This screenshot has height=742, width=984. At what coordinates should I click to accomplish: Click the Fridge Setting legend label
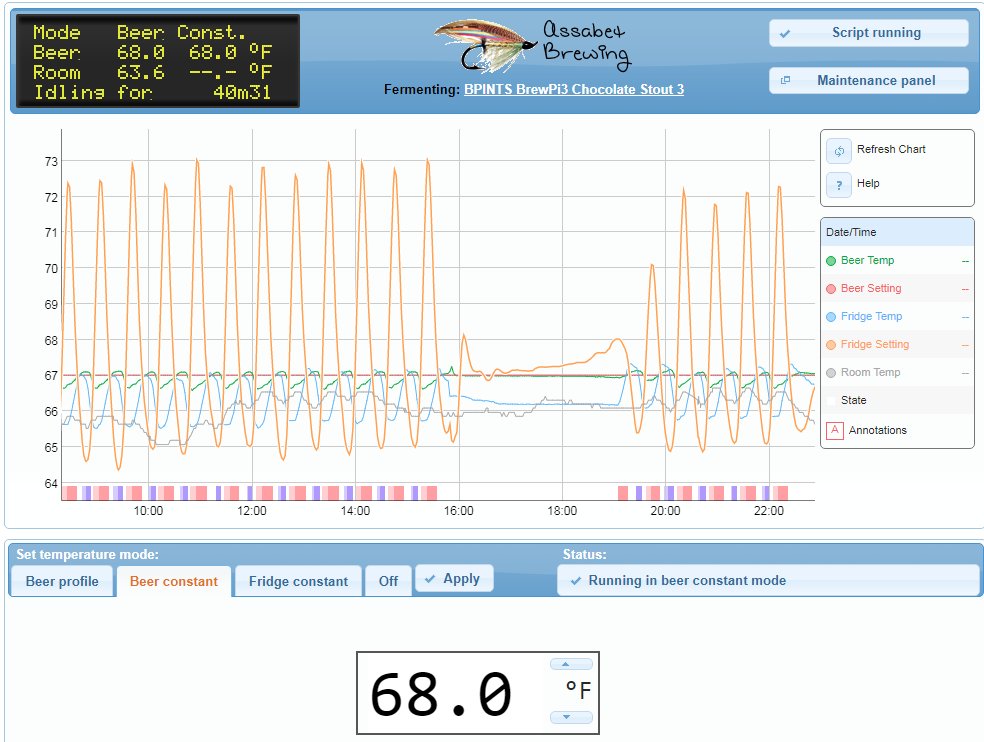coord(875,345)
